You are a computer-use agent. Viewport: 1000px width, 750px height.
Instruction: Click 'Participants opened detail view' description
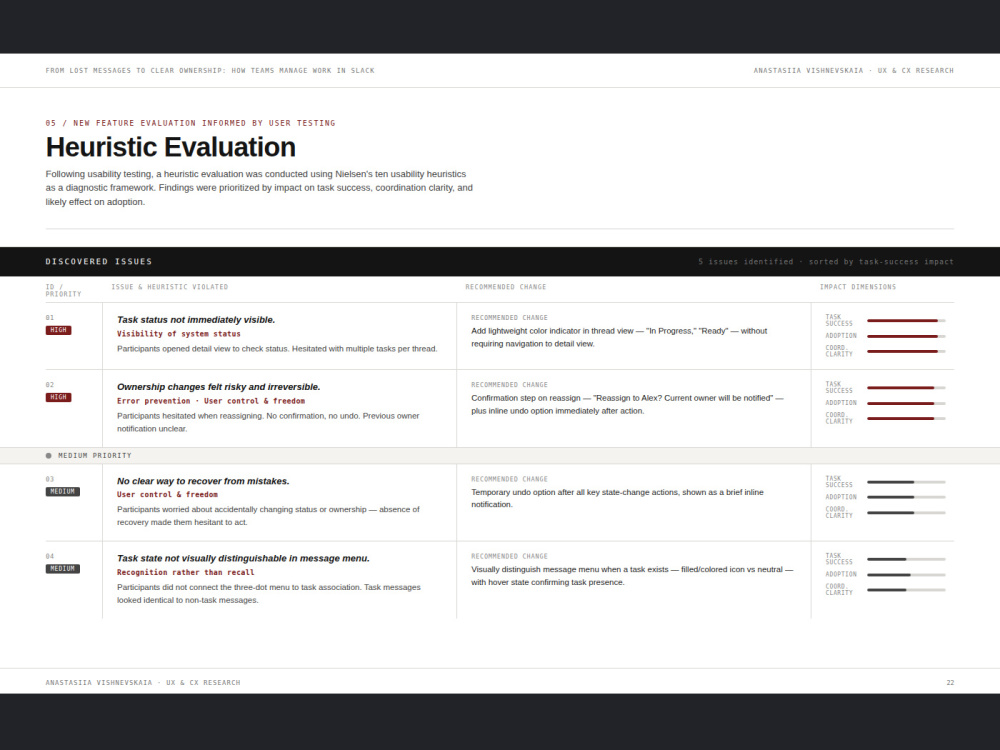tap(277, 349)
